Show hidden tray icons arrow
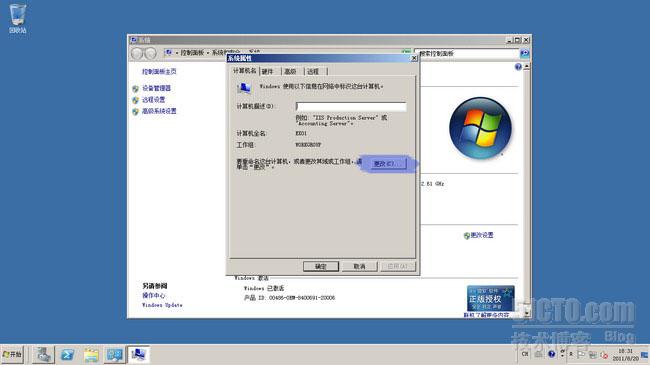The height and width of the screenshot is (365, 650). (571, 354)
